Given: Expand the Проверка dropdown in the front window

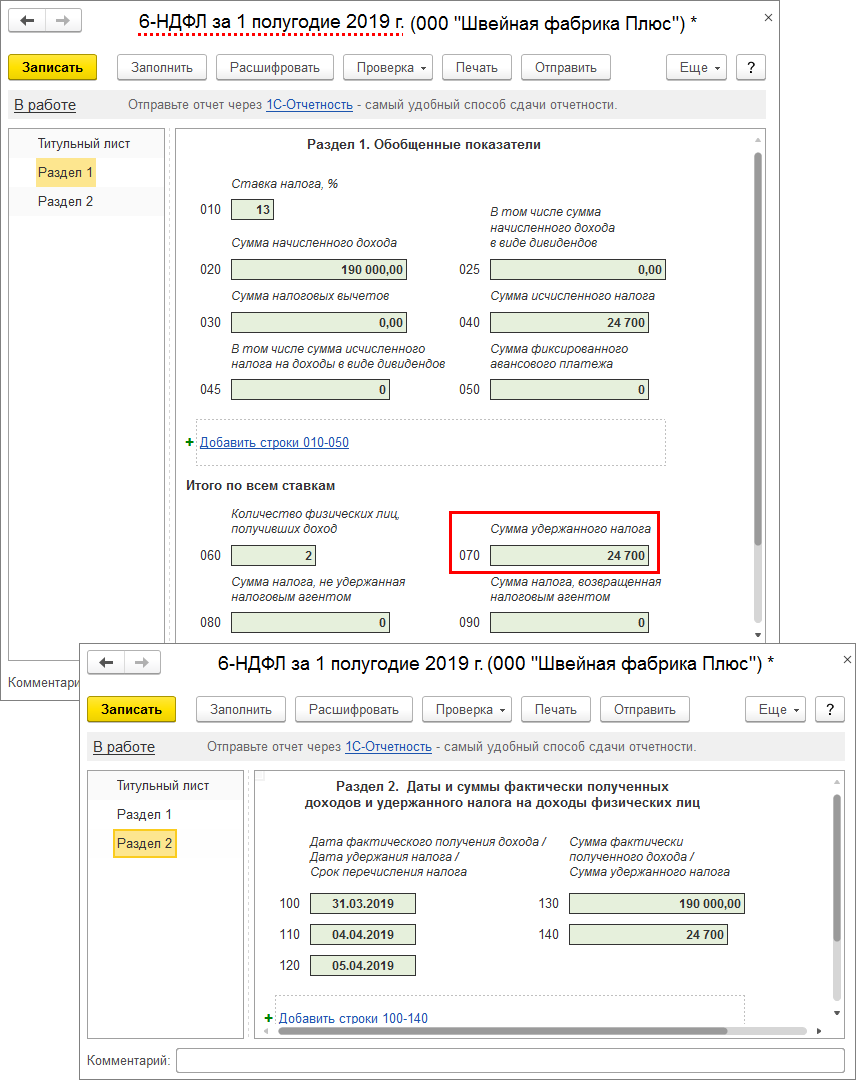Looking at the screenshot, I should 466,709.
